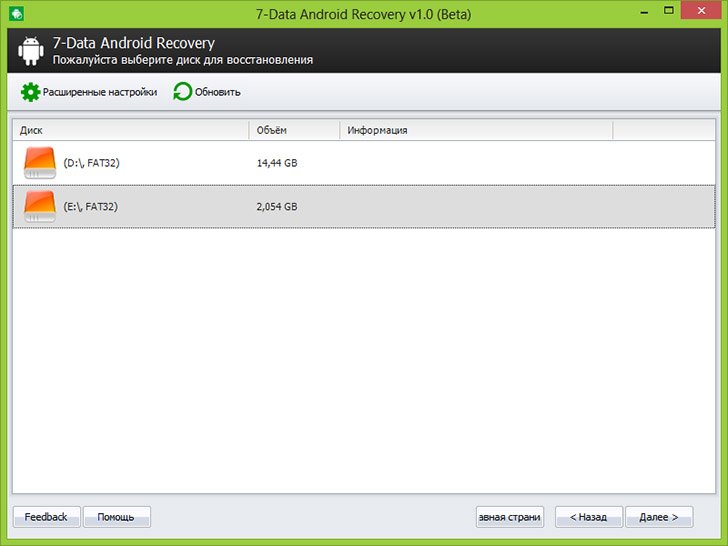Click the Android robot logo
728x546 pixels.
tap(31, 51)
